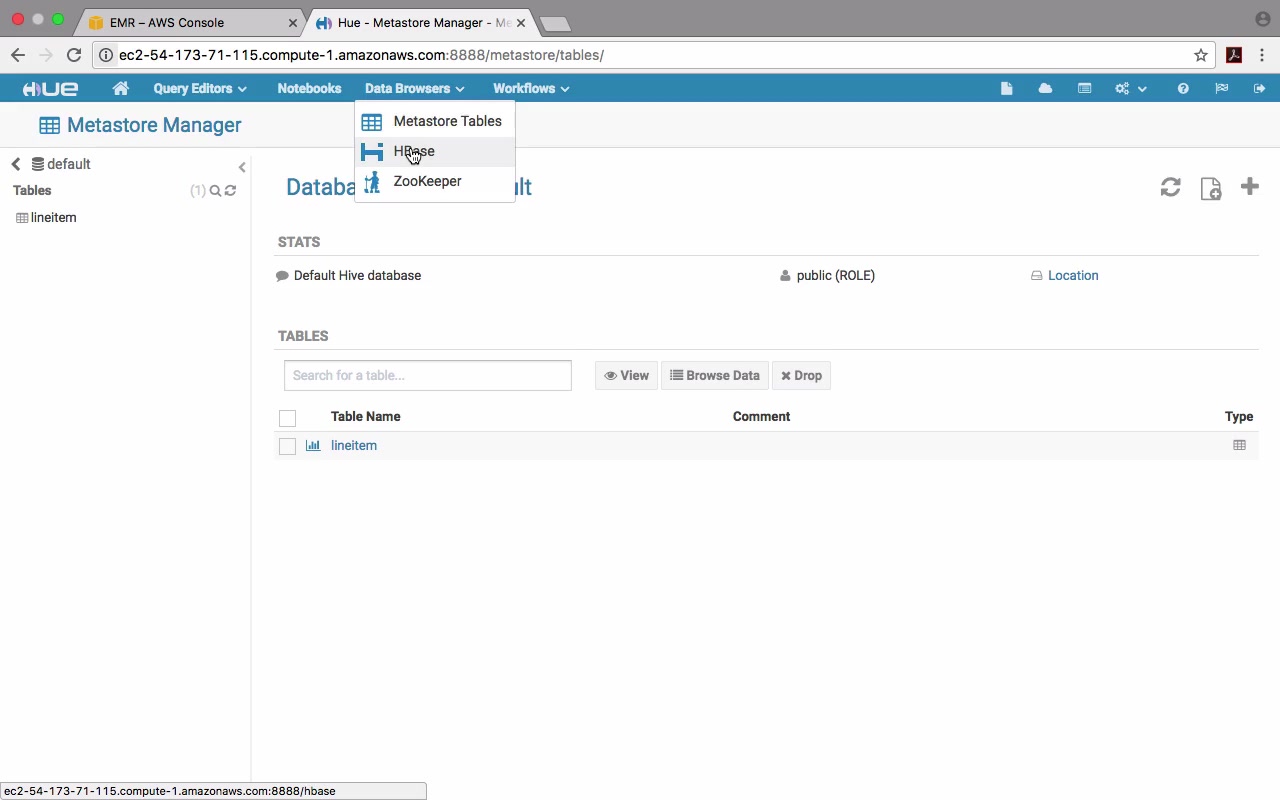Collapse the Data Browsers dropdown
The image size is (1280, 800).
(x=414, y=88)
